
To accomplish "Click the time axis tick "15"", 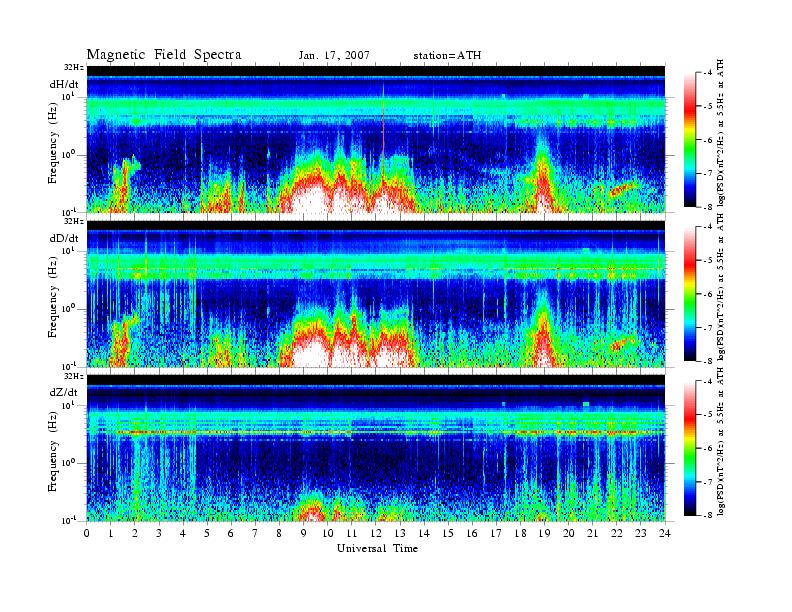I will click(x=448, y=533).
